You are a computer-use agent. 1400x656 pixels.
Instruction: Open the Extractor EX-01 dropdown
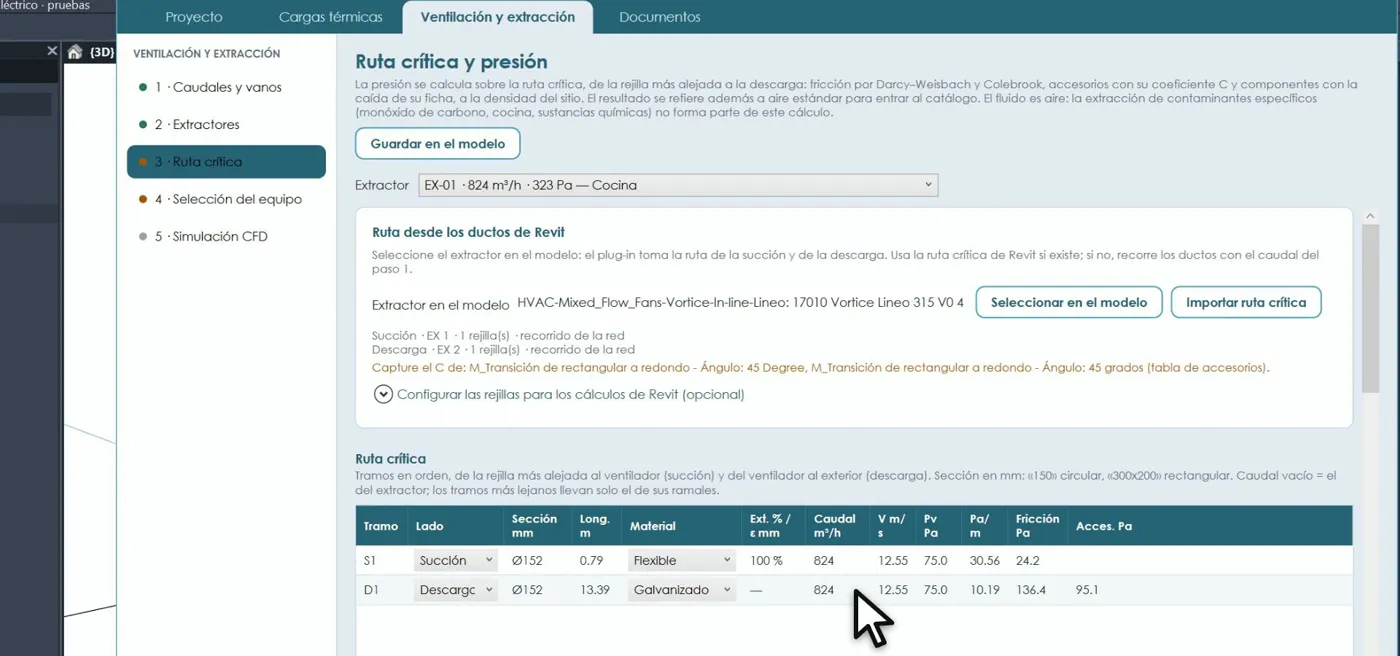[677, 185]
